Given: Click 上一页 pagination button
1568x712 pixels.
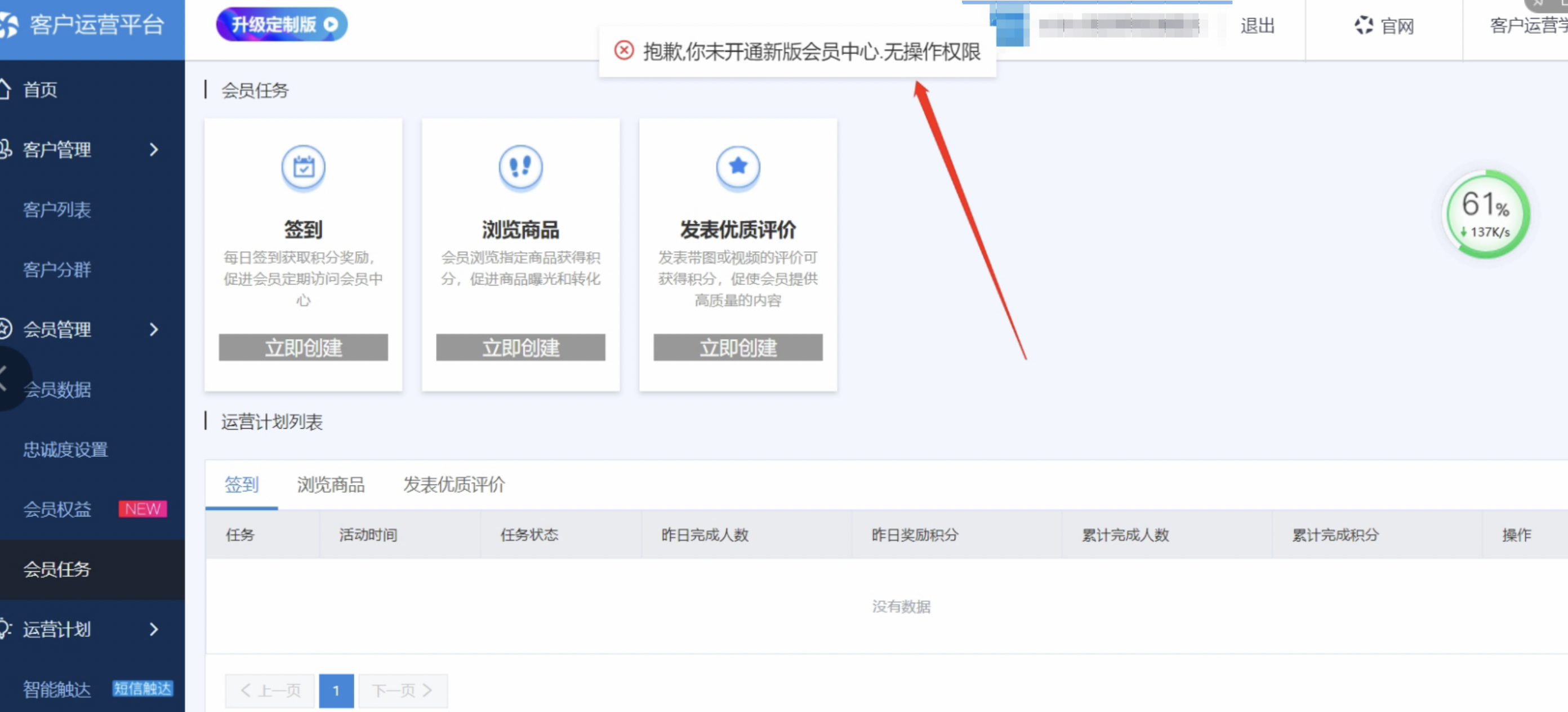Looking at the screenshot, I should tap(270, 690).
